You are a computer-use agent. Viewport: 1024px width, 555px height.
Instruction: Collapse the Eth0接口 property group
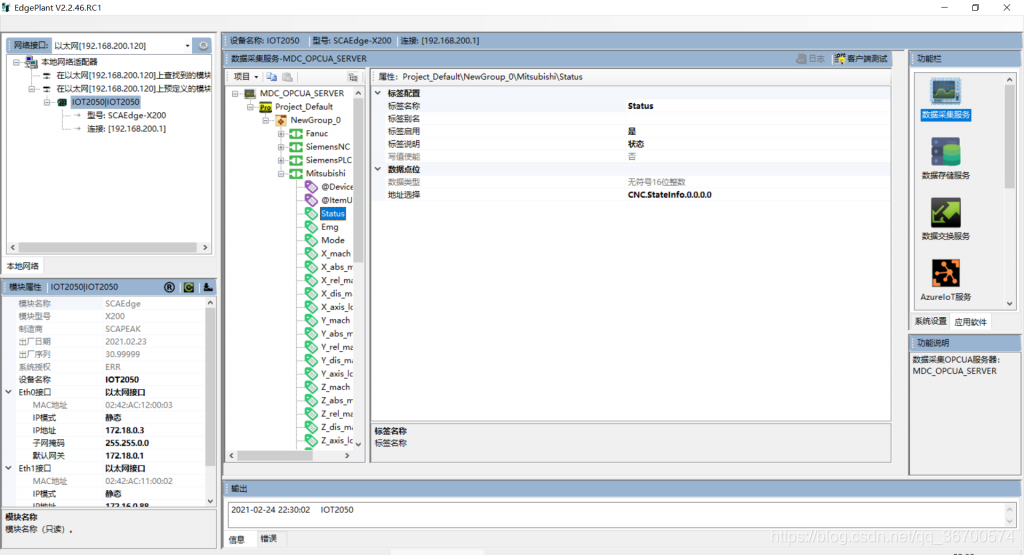[x=8, y=392]
